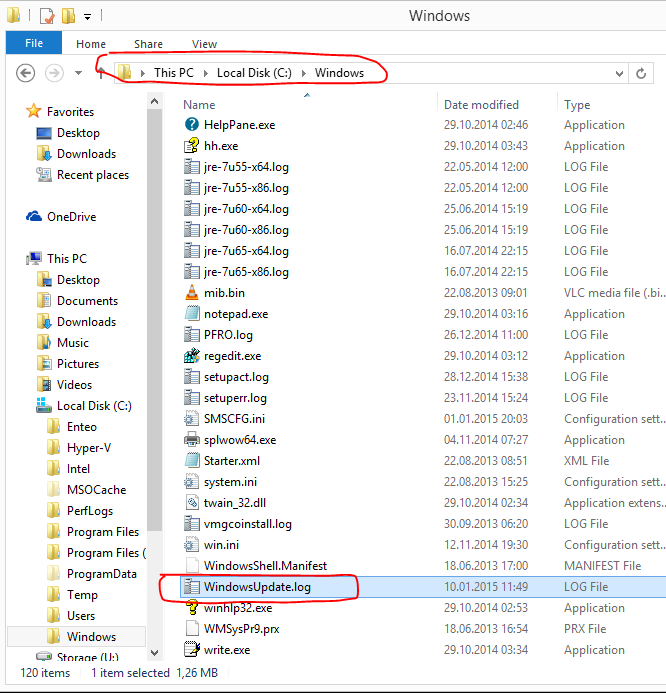Sort by the Date modified column header

pyautogui.click(x=481, y=105)
